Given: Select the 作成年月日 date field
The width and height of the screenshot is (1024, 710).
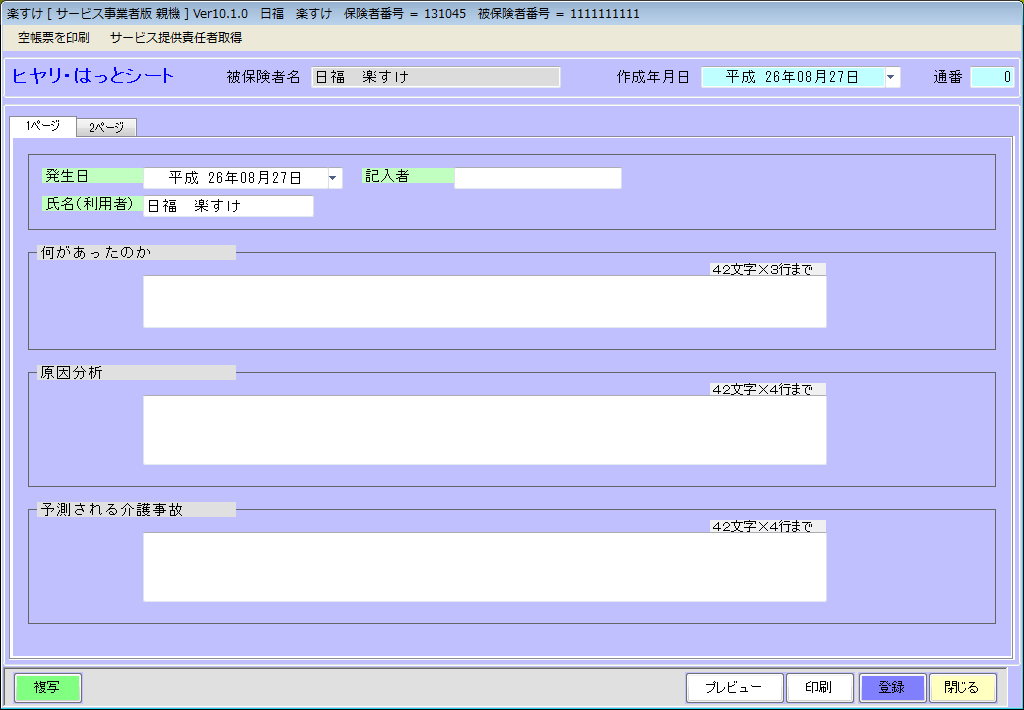Looking at the screenshot, I should (x=792, y=77).
